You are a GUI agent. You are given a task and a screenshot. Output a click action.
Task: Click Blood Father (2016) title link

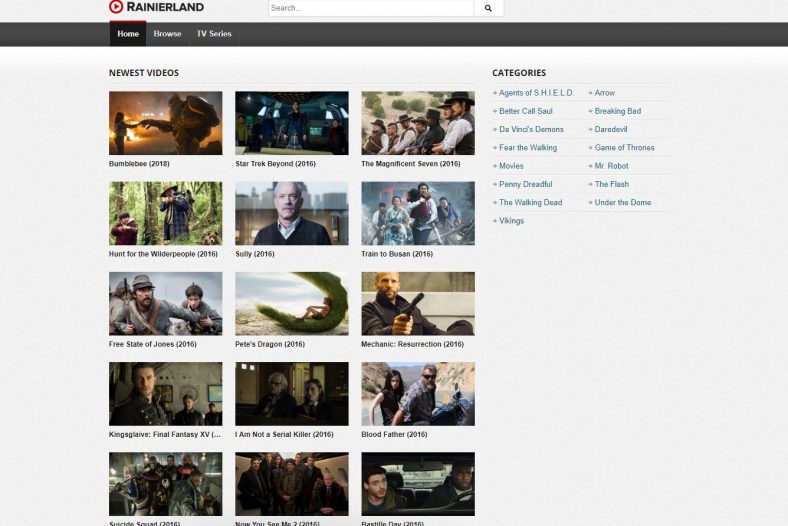click(x=394, y=435)
